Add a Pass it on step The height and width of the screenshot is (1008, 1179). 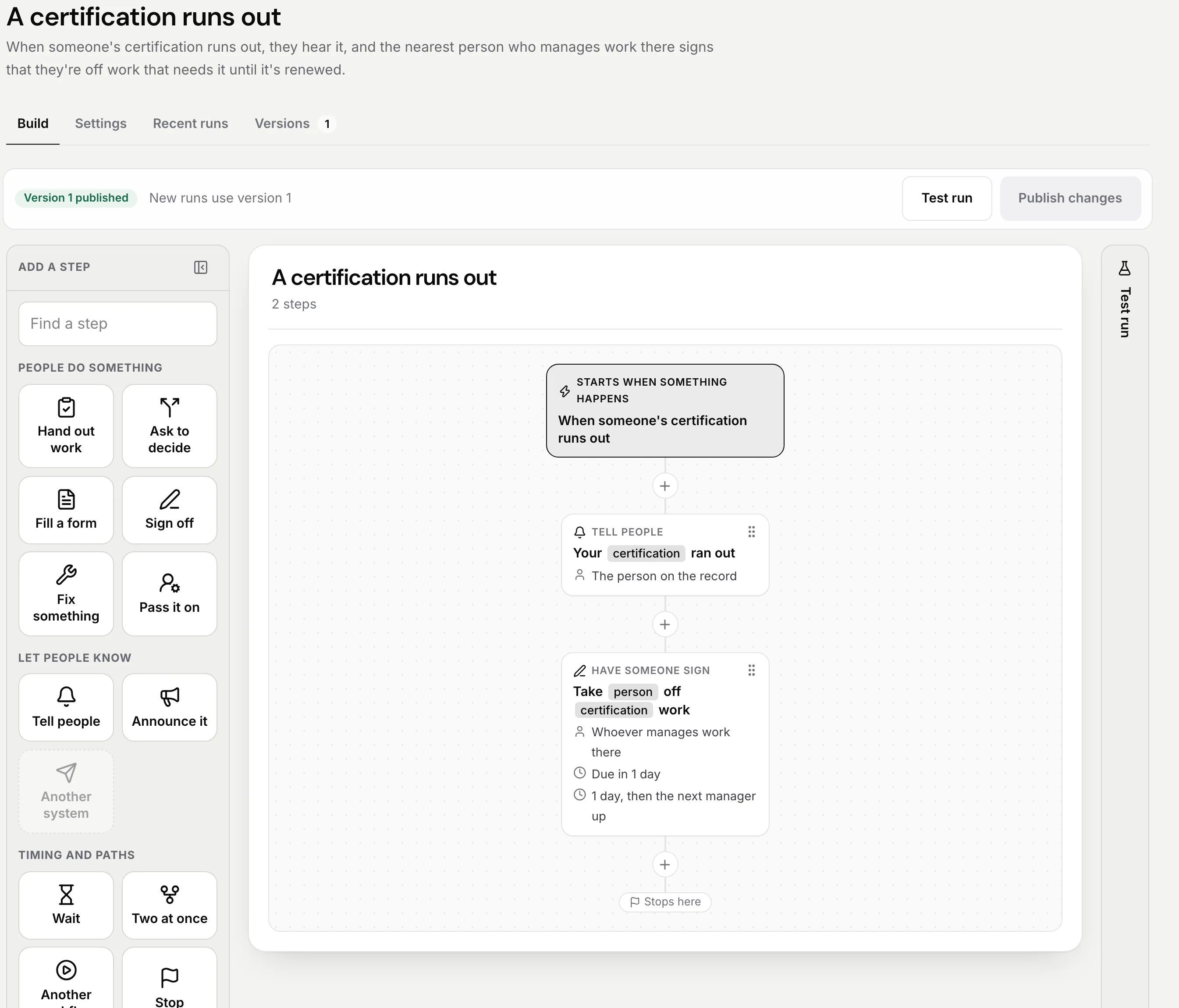point(170,594)
